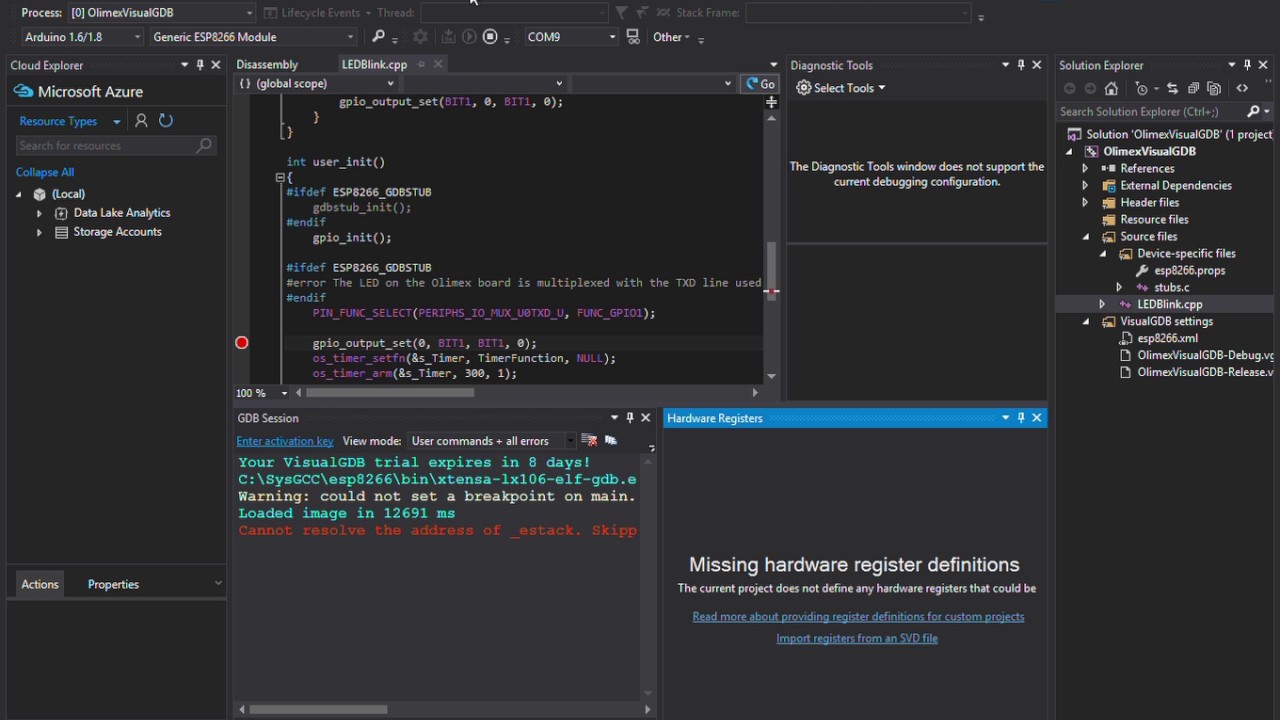Click the Search for resources field
Image resolution: width=1280 pixels, height=720 pixels.
[x=105, y=146]
